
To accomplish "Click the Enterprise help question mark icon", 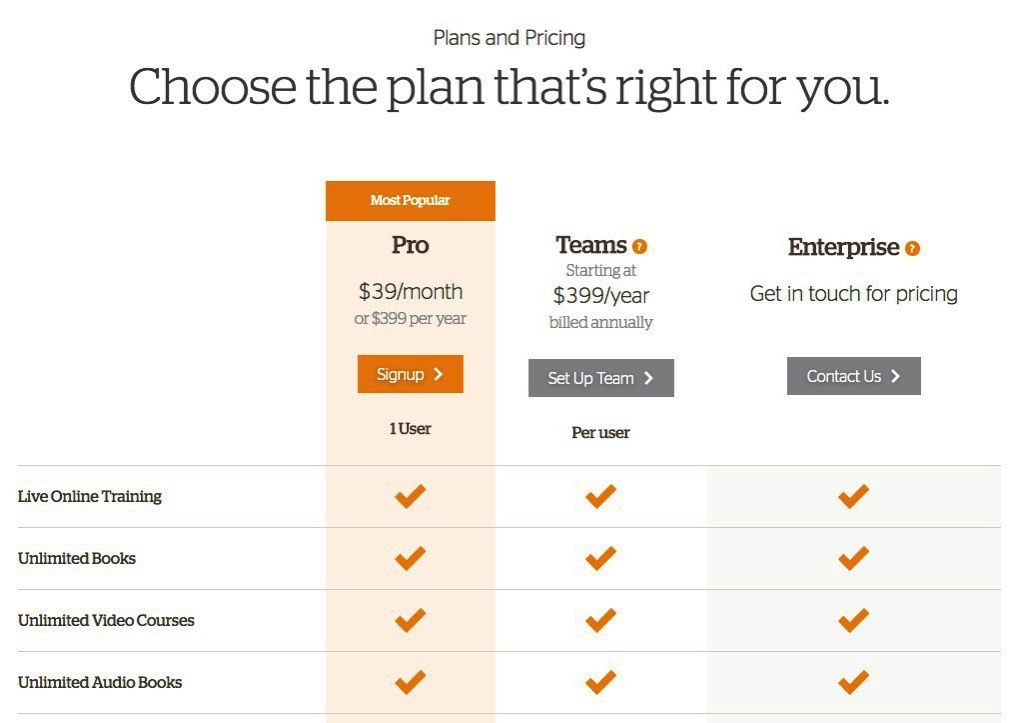I will 912,248.
